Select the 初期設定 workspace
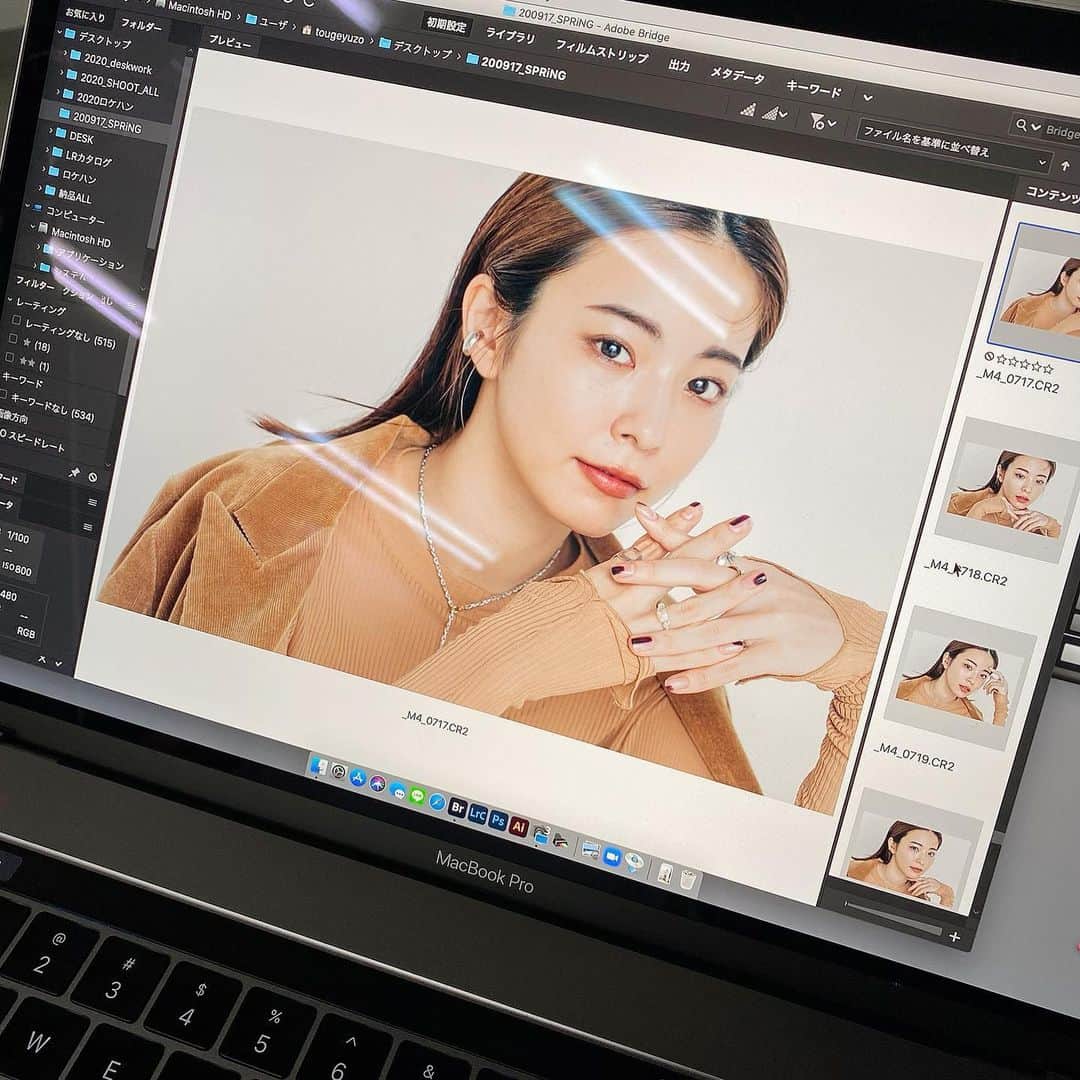Image resolution: width=1080 pixels, height=1080 pixels. coord(446,25)
